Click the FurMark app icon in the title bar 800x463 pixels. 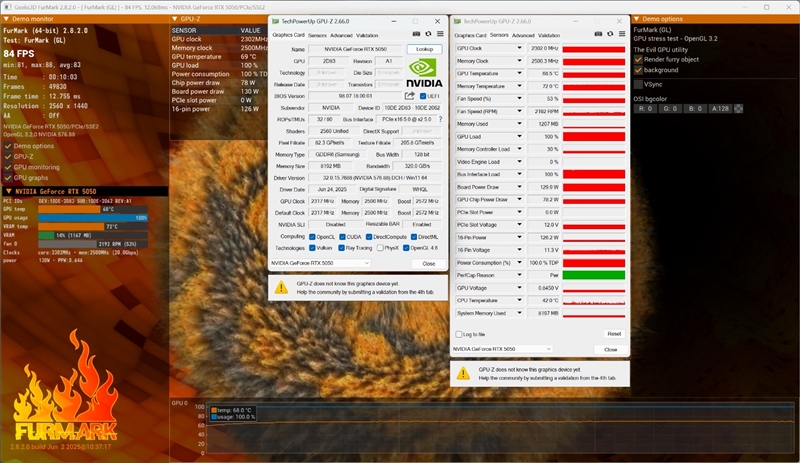[x=8, y=7]
